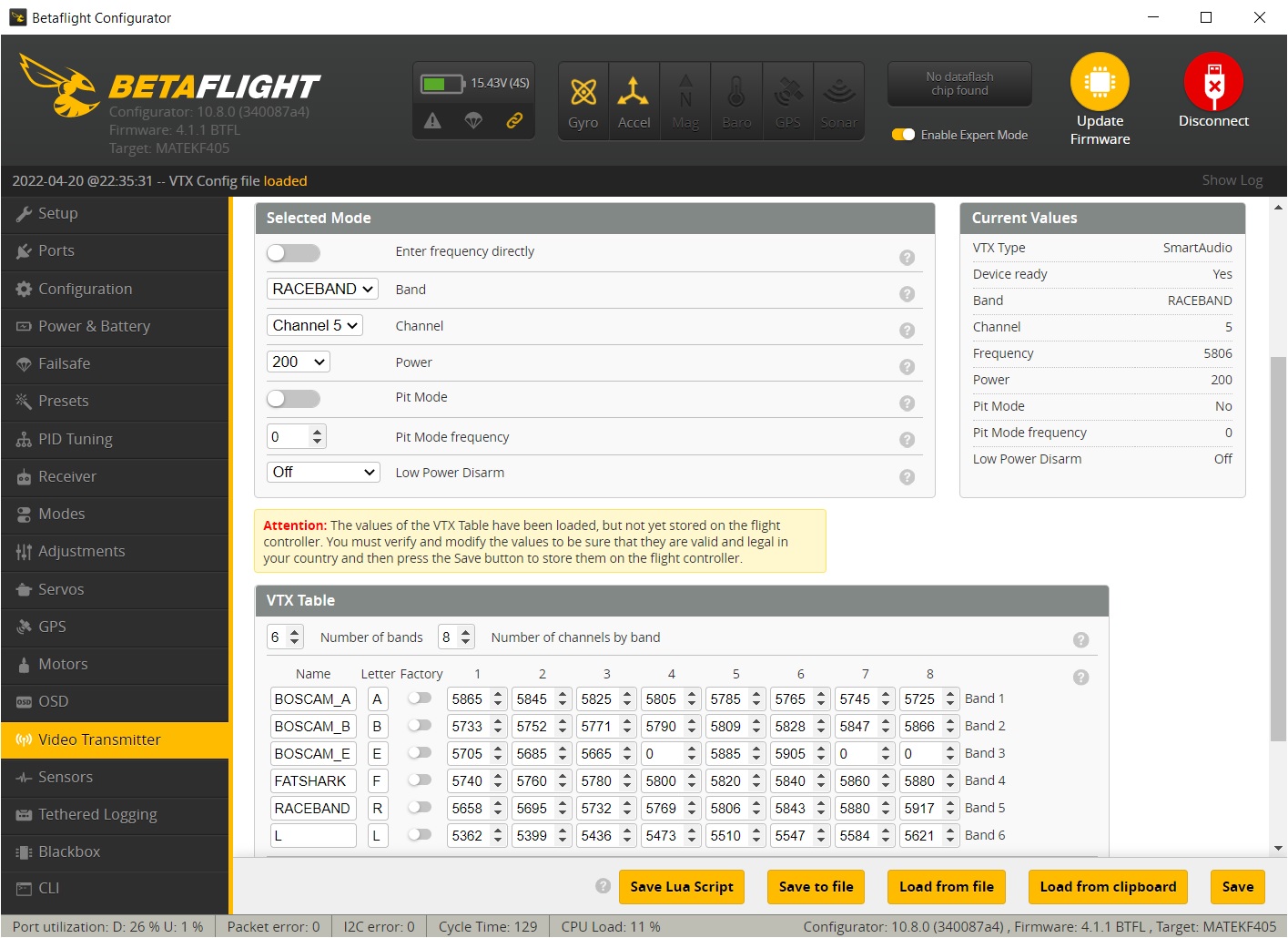Switch to the Blackbox tab
This screenshot has width=1288, height=938.
click(x=69, y=851)
